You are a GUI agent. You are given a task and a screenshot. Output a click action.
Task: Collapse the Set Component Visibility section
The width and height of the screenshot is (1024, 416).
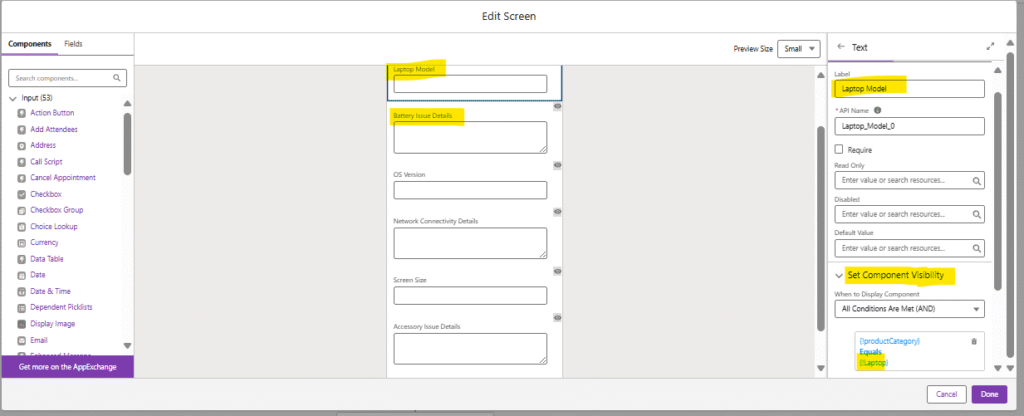(839, 275)
